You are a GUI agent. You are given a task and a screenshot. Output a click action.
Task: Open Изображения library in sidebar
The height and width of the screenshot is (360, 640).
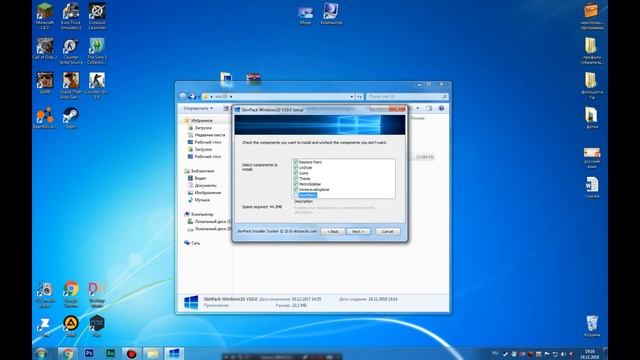(207, 193)
